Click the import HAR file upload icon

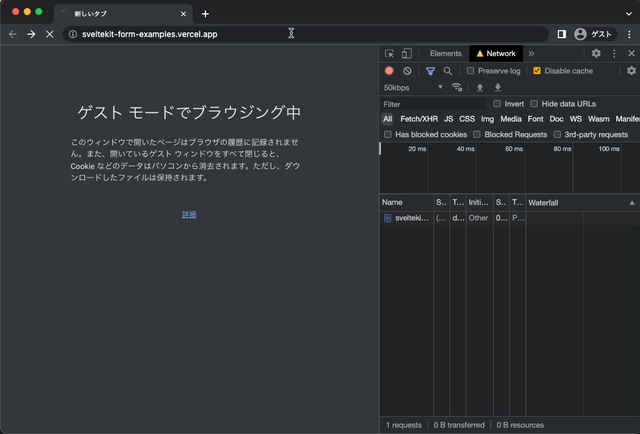tap(479, 87)
